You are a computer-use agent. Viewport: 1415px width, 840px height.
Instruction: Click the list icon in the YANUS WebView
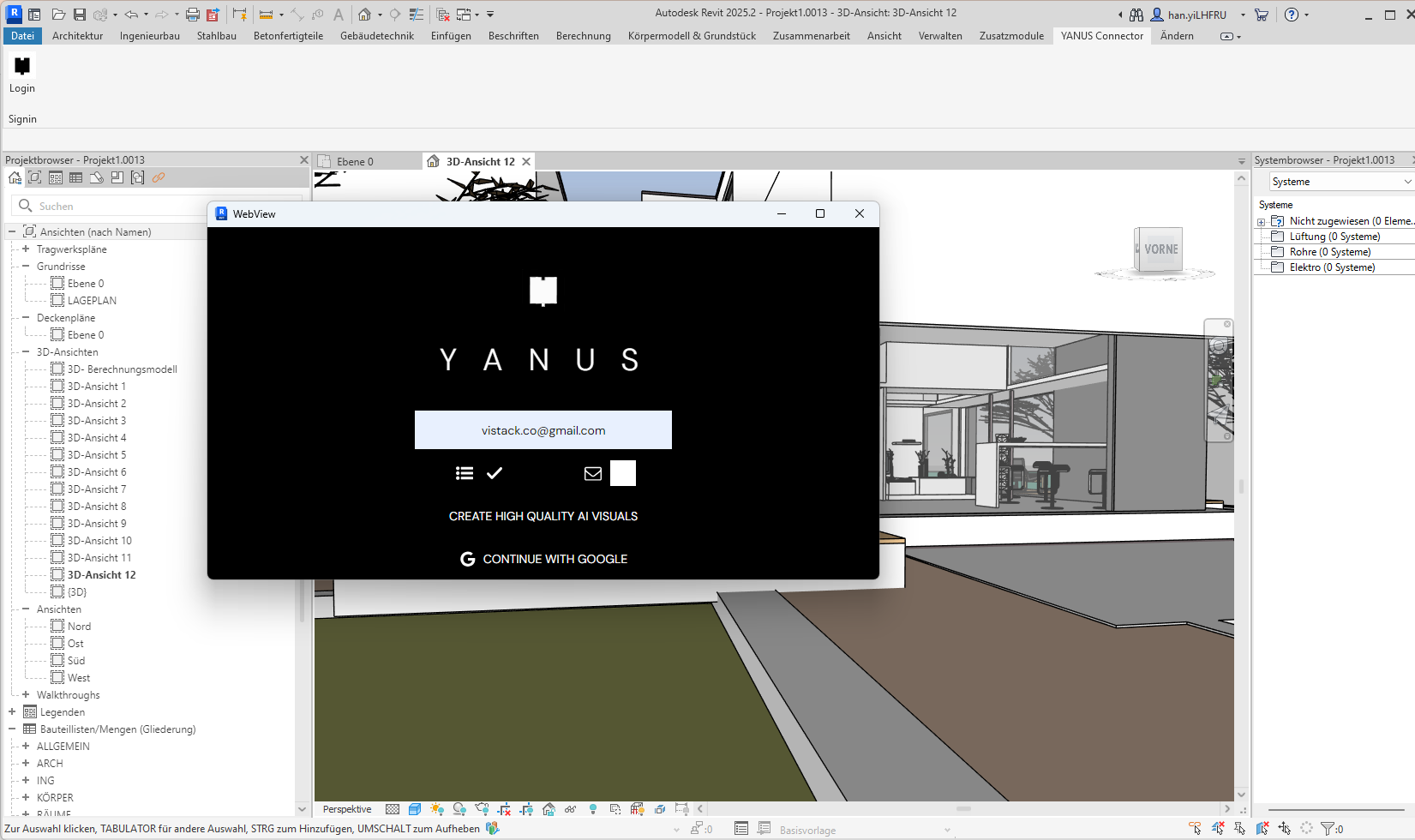click(x=465, y=473)
